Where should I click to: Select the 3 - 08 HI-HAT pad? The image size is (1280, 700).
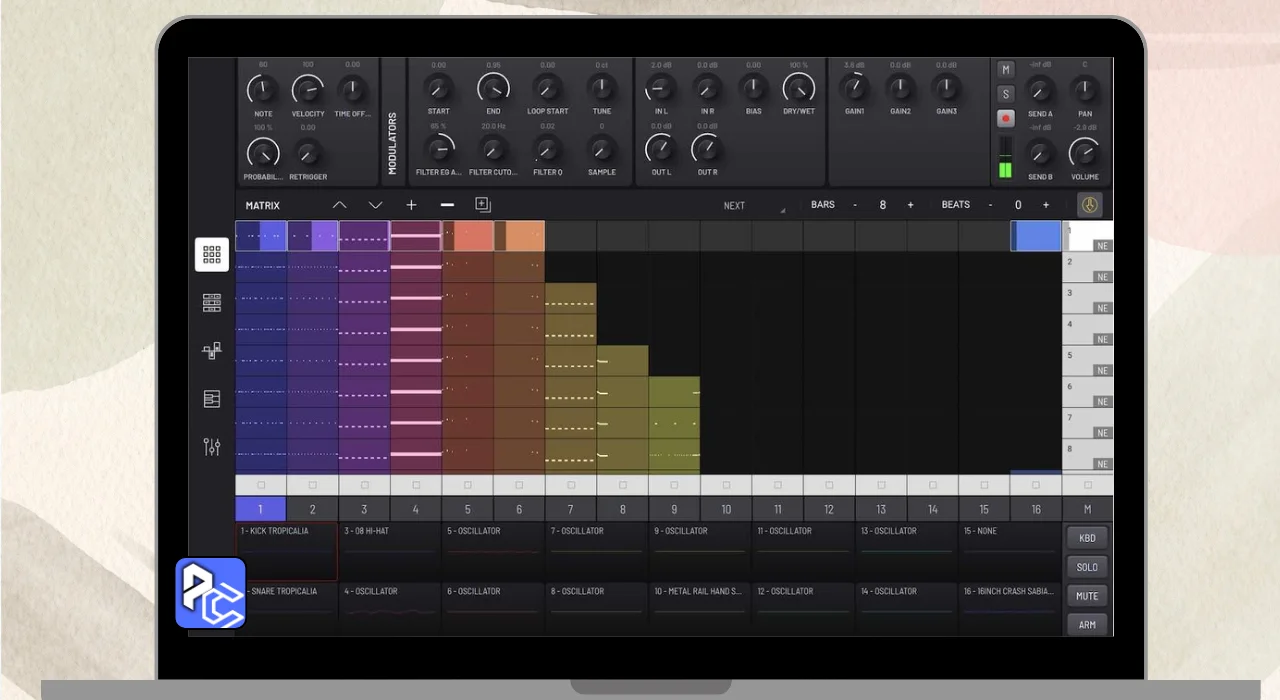(x=390, y=552)
